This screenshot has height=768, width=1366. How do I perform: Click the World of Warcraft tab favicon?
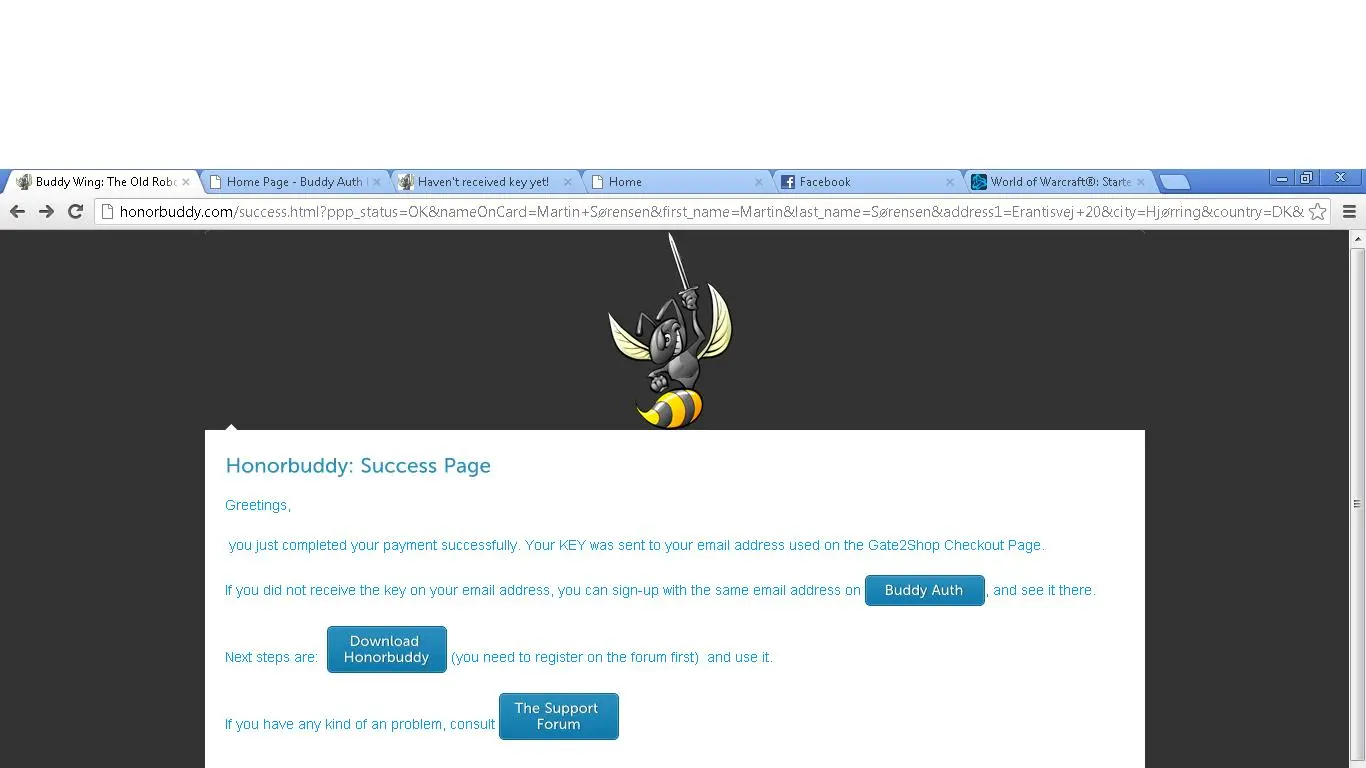(x=979, y=182)
